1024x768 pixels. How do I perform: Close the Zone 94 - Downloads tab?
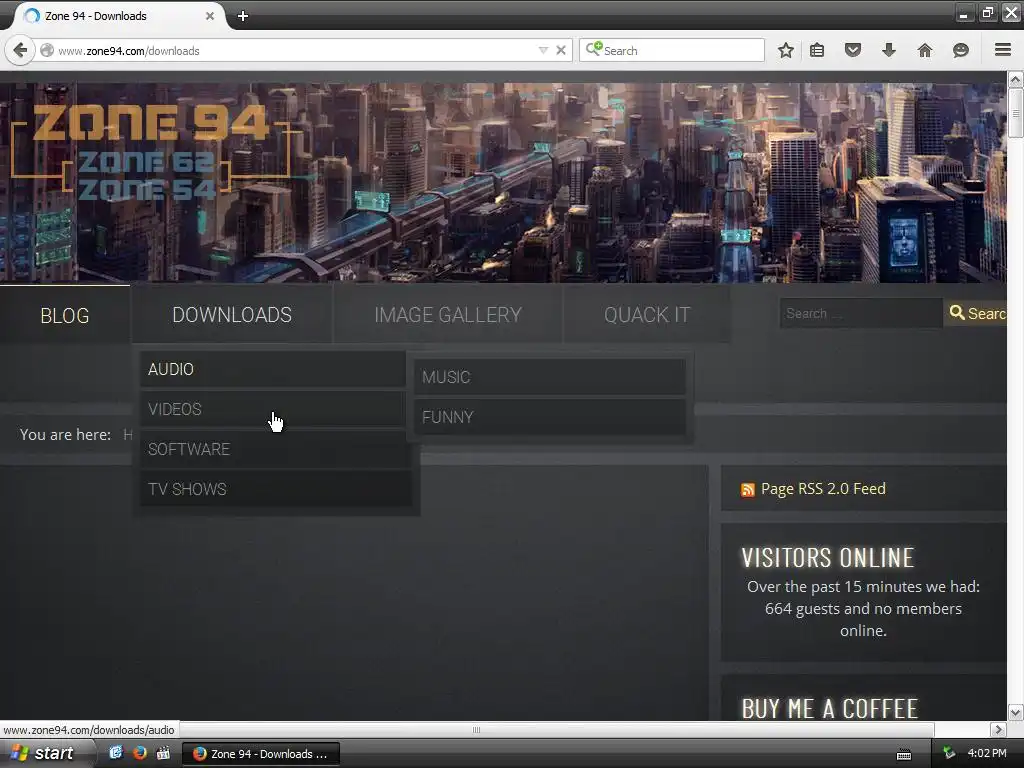coord(210,16)
